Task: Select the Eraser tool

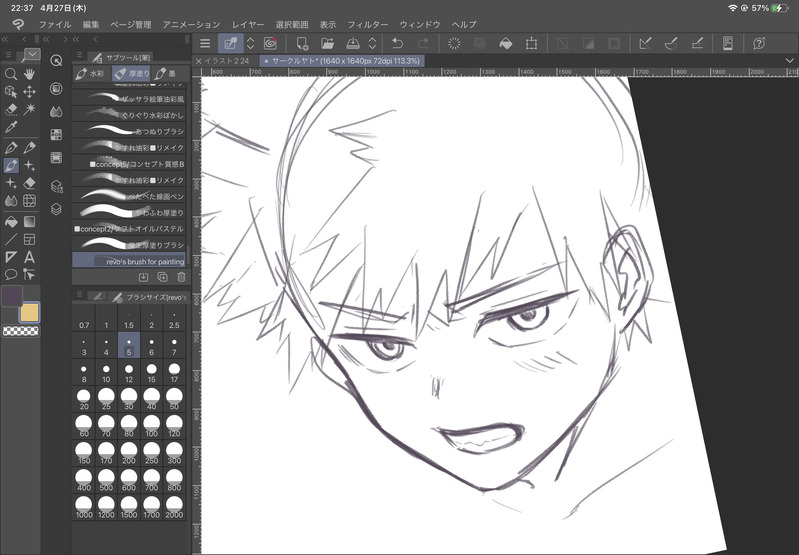Action: coord(29,183)
